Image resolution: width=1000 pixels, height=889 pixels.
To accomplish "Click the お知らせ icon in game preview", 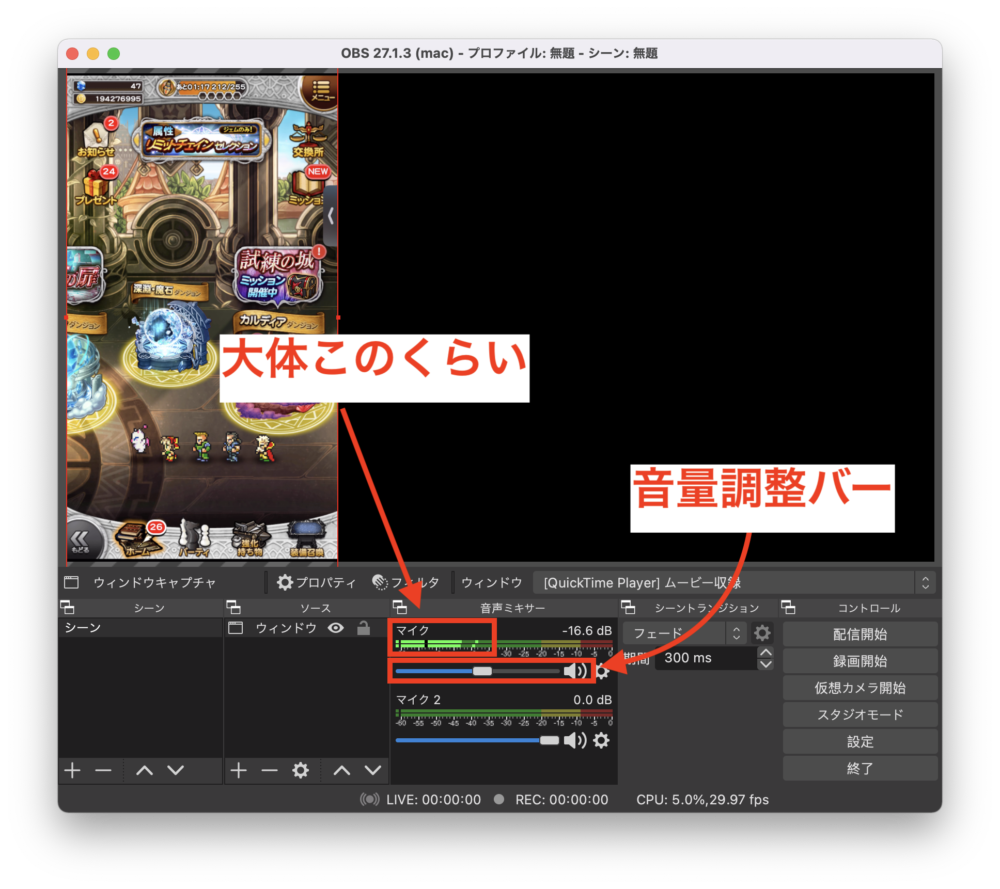I will pyautogui.click(x=97, y=139).
